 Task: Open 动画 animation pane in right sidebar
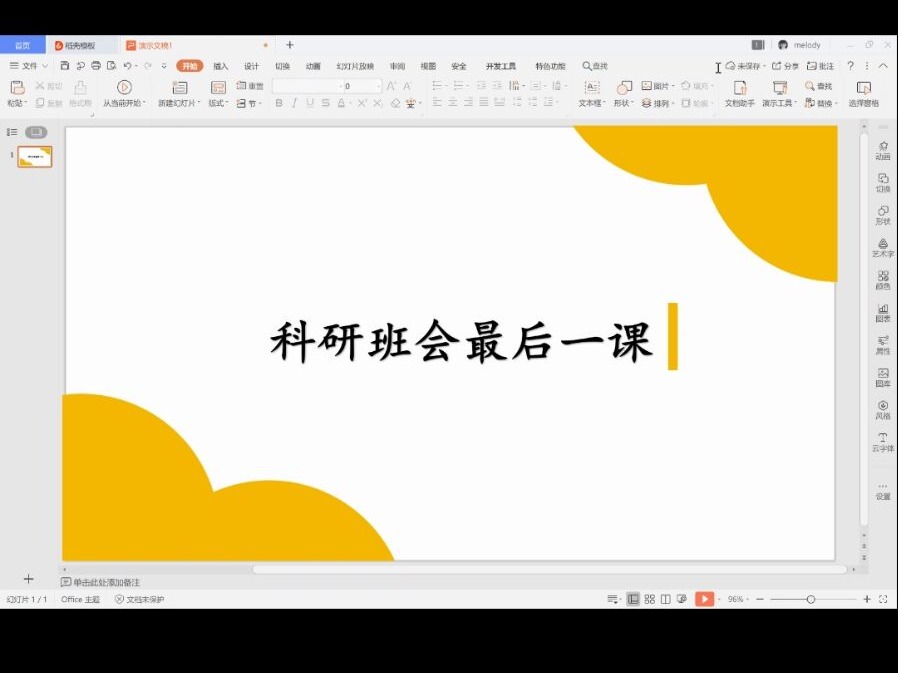click(883, 150)
